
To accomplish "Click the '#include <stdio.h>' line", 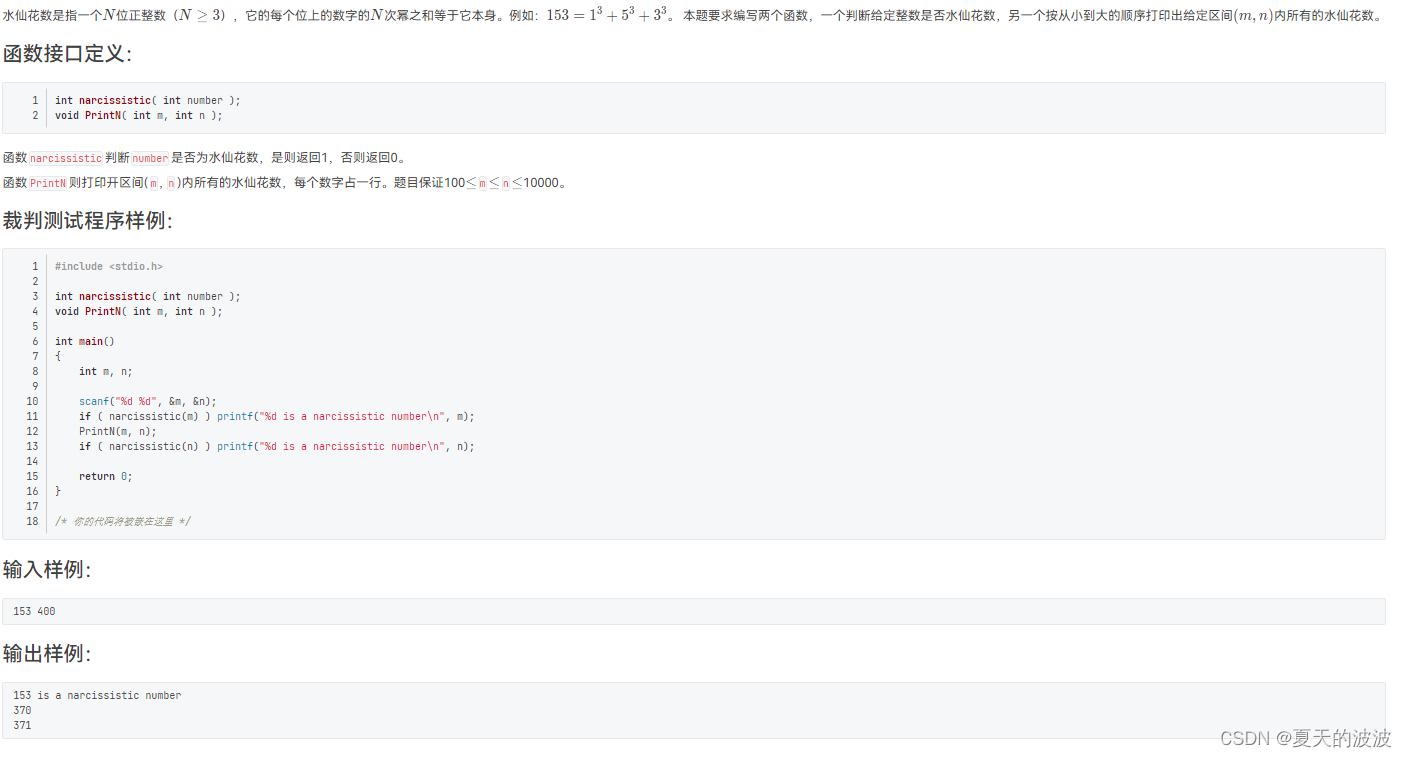I will point(109,266).
